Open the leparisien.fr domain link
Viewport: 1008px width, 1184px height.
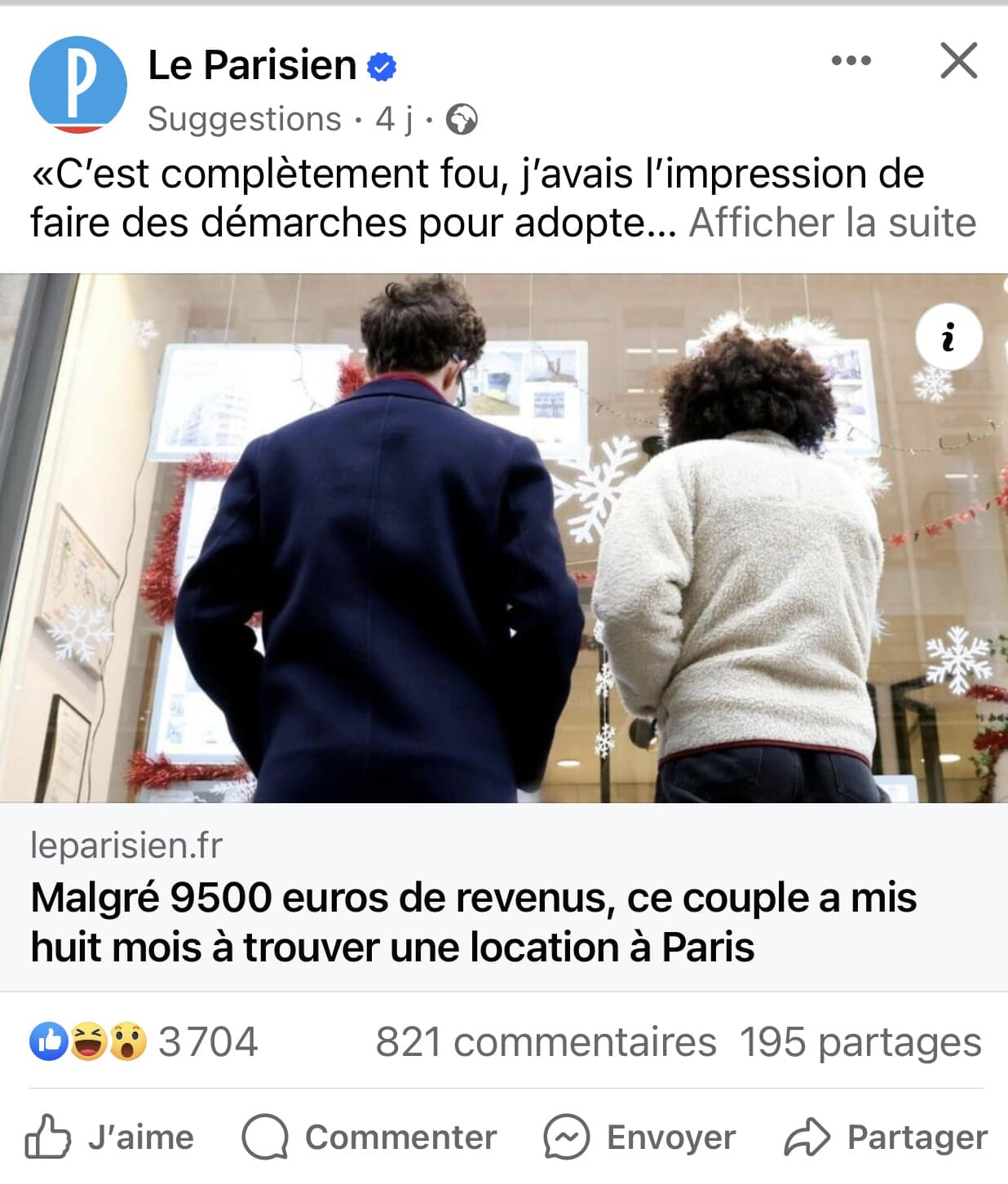126,846
